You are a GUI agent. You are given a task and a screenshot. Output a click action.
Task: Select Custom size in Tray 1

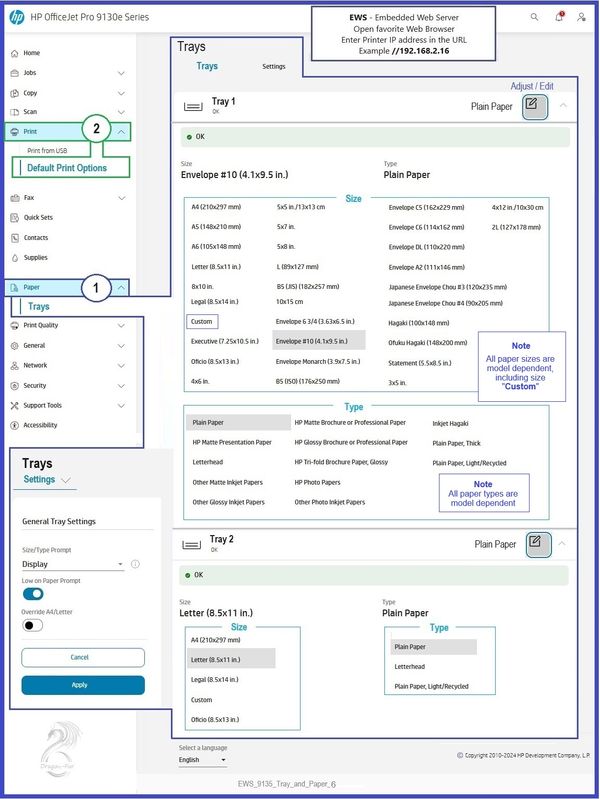click(202, 322)
